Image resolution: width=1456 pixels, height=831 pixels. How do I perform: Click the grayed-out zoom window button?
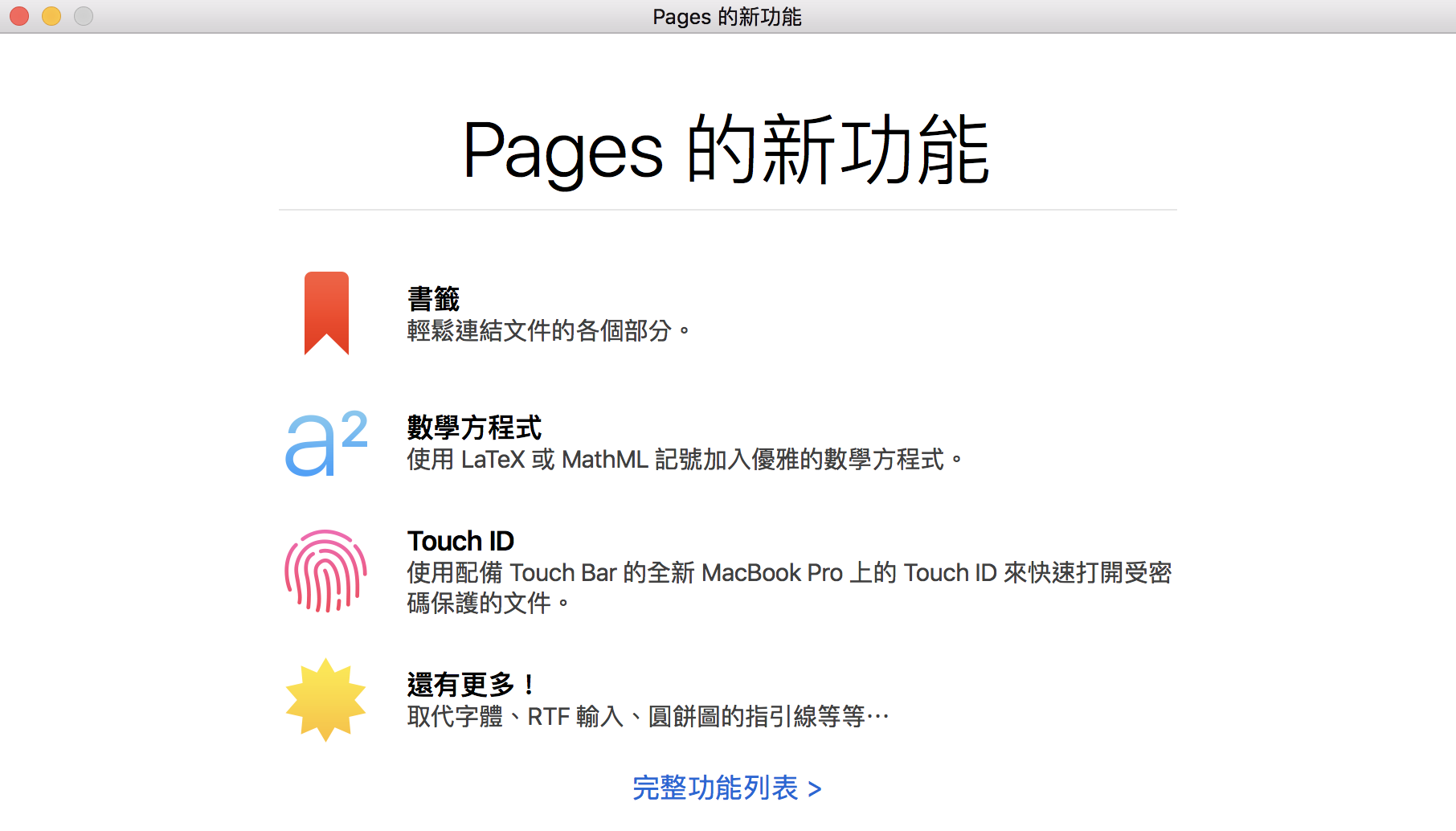(x=84, y=16)
